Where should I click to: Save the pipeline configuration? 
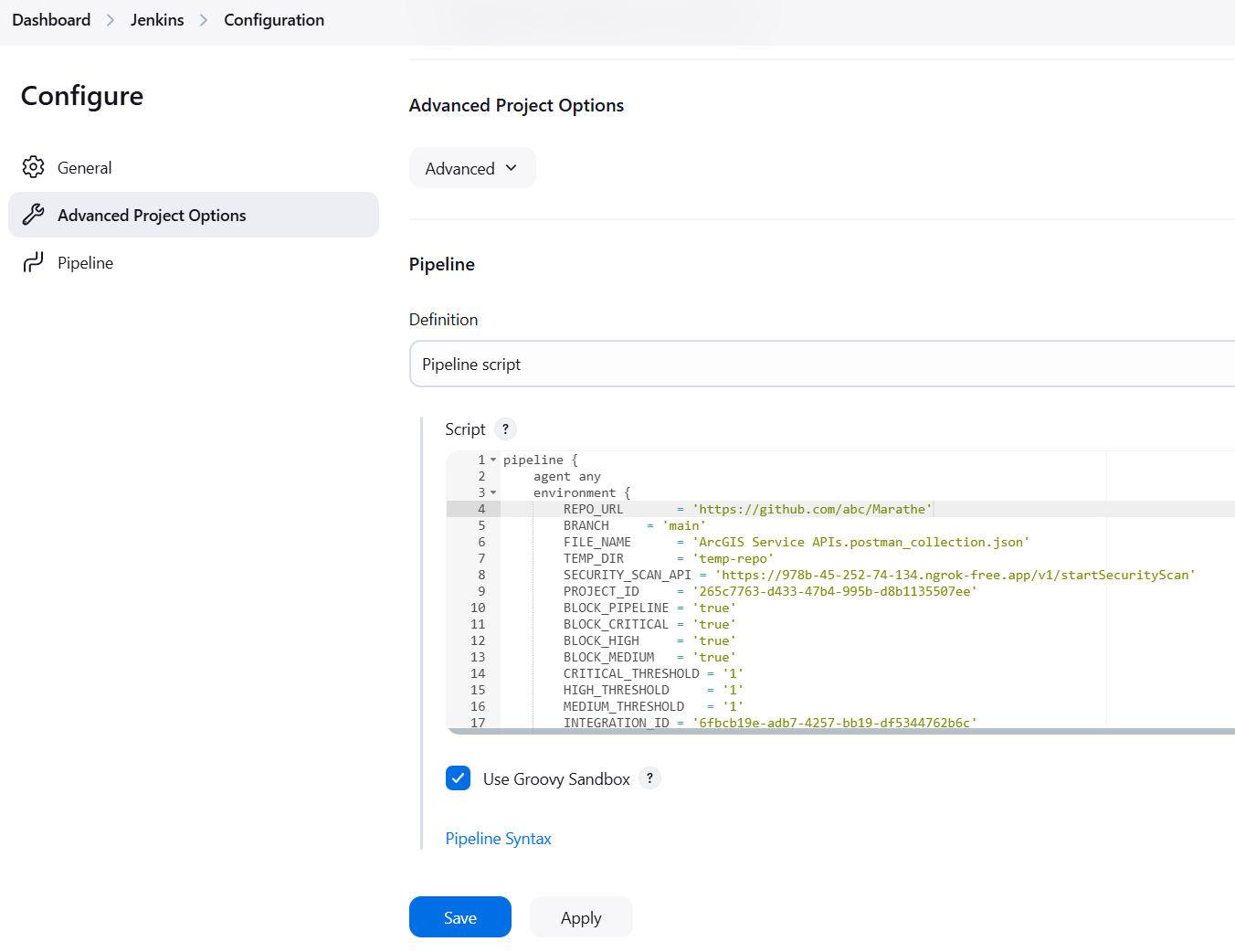460,917
